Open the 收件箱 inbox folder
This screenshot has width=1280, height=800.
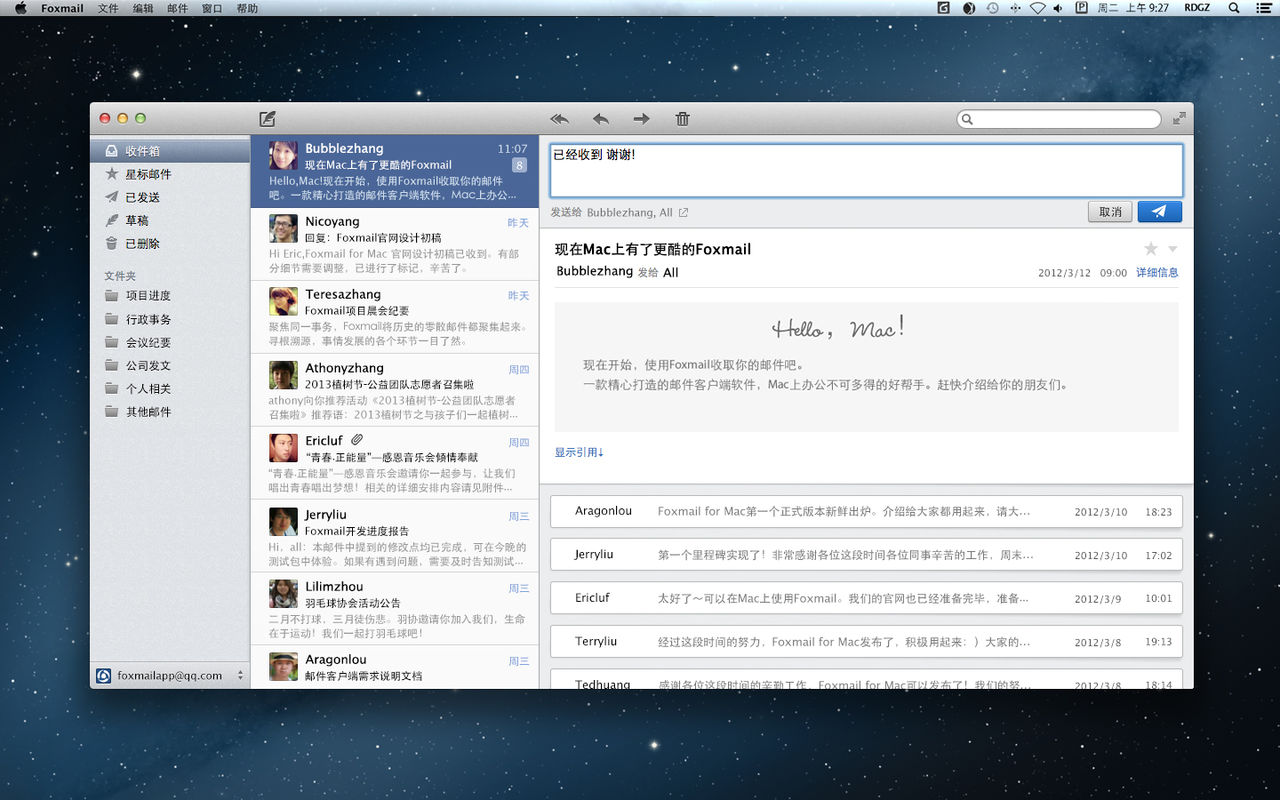coord(169,151)
